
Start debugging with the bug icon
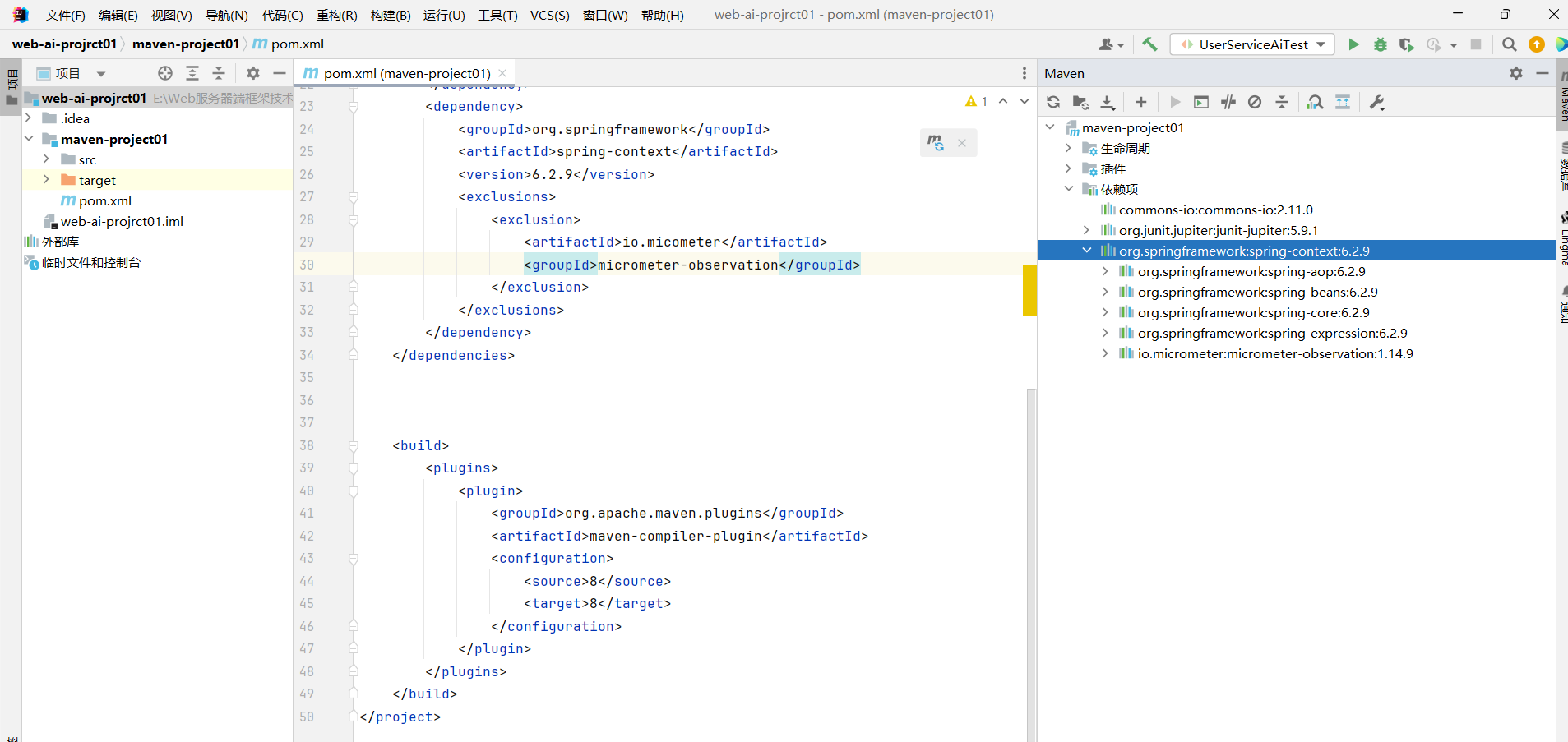click(x=1381, y=44)
